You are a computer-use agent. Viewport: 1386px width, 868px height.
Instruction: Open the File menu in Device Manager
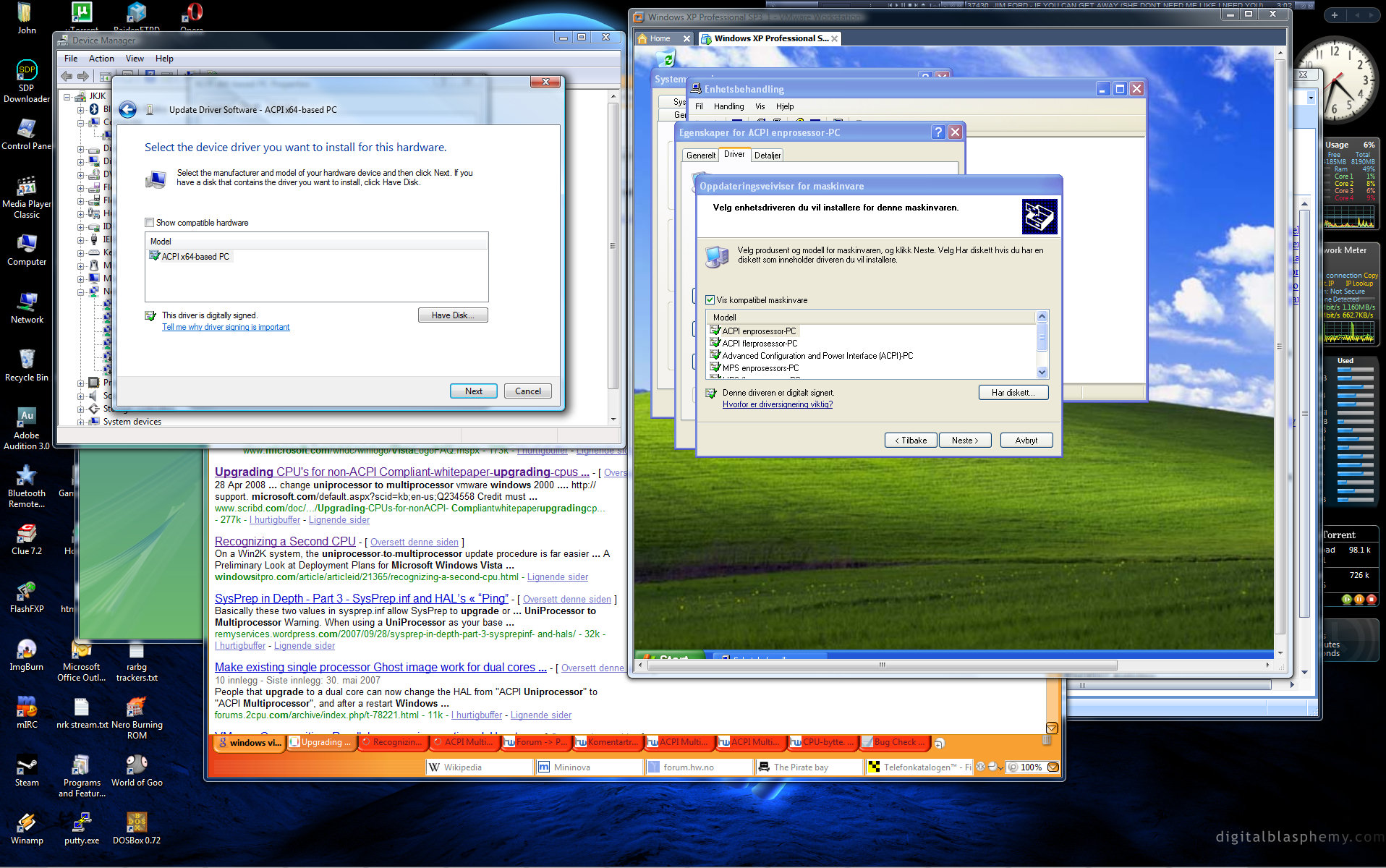71,59
